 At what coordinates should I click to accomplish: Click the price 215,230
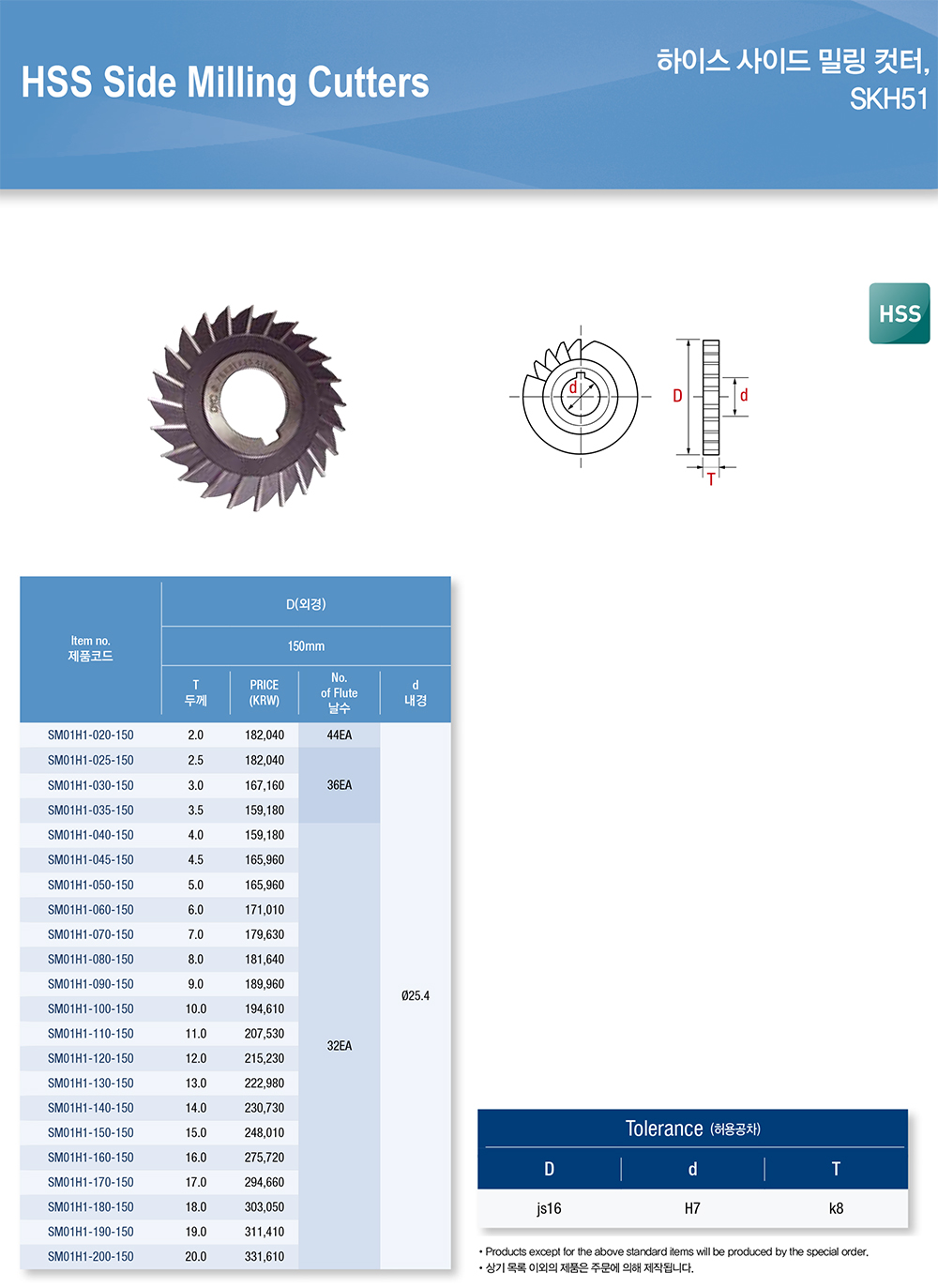coord(265,1058)
